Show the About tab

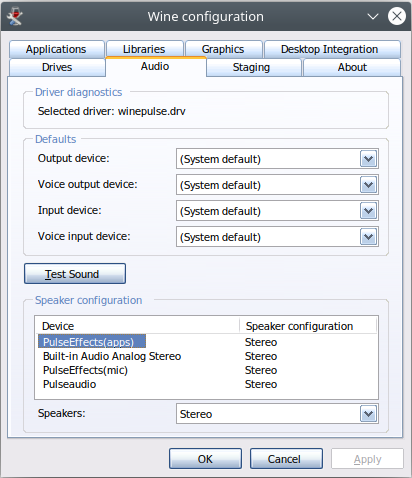[x=352, y=67]
